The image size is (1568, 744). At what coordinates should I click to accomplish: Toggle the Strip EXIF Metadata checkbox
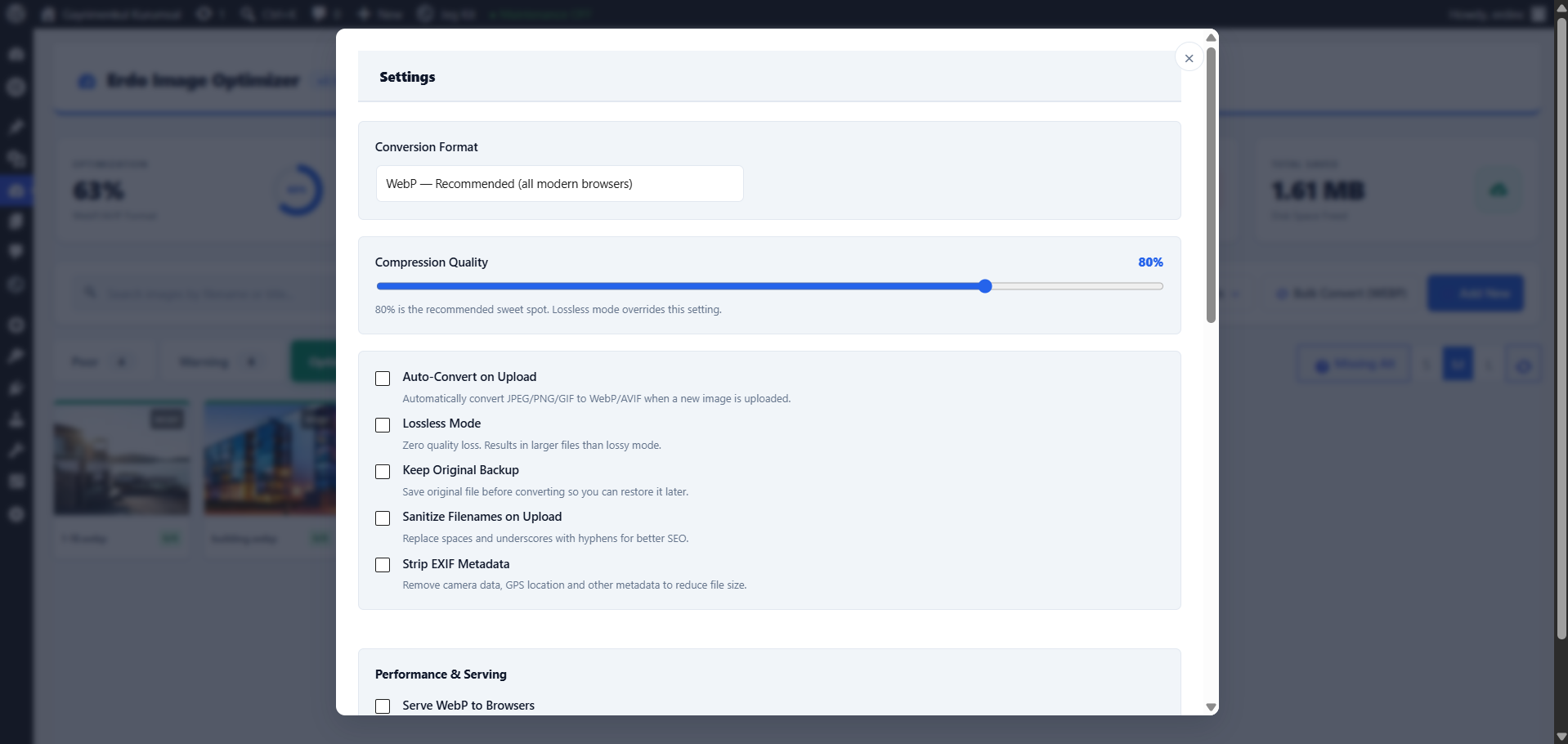pyautogui.click(x=383, y=565)
